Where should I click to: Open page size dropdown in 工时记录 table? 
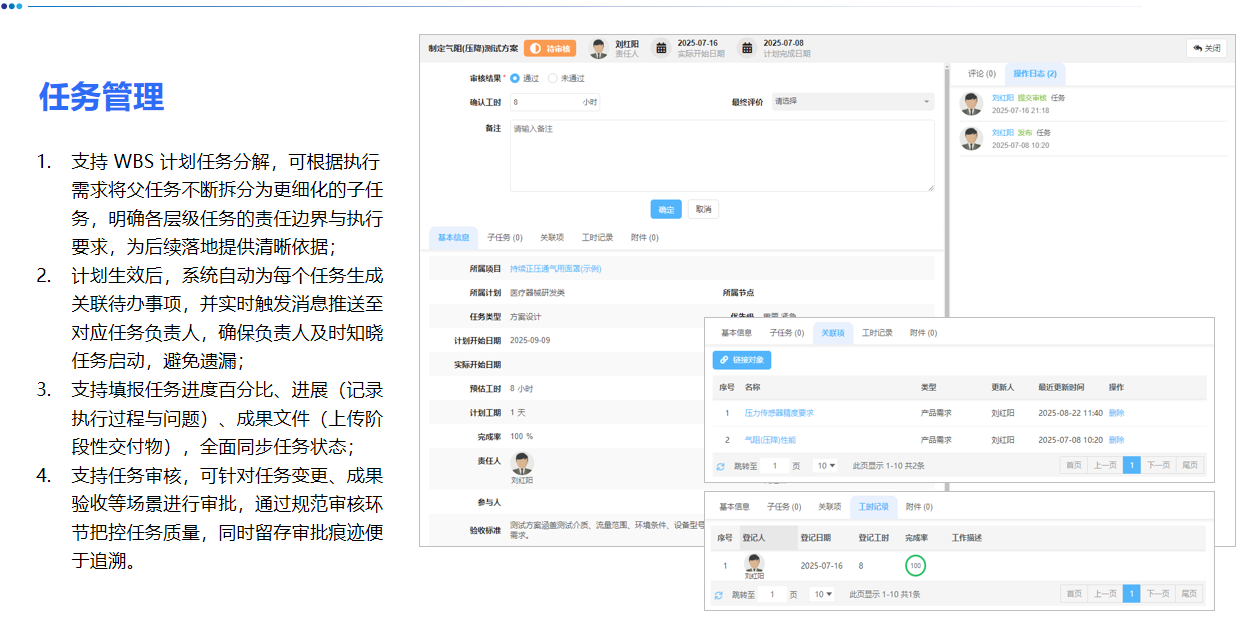coord(822,595)
